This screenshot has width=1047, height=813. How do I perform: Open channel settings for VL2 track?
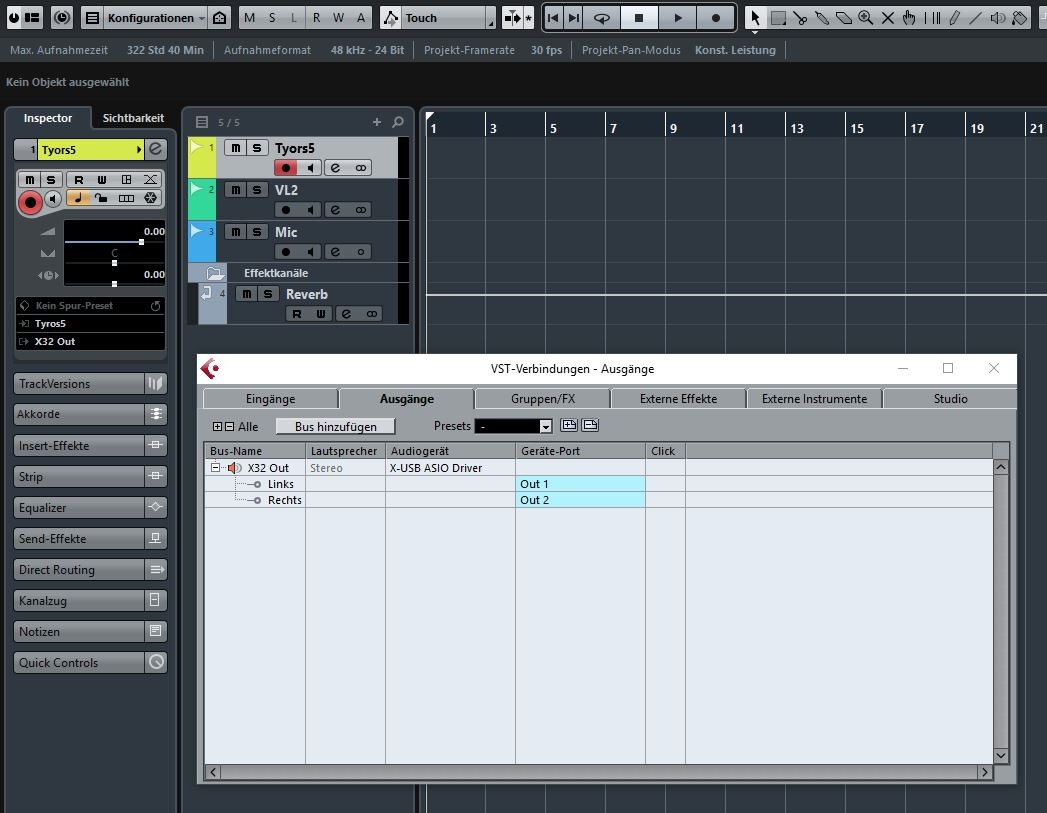pyautogui.click(x=335, y=210)
